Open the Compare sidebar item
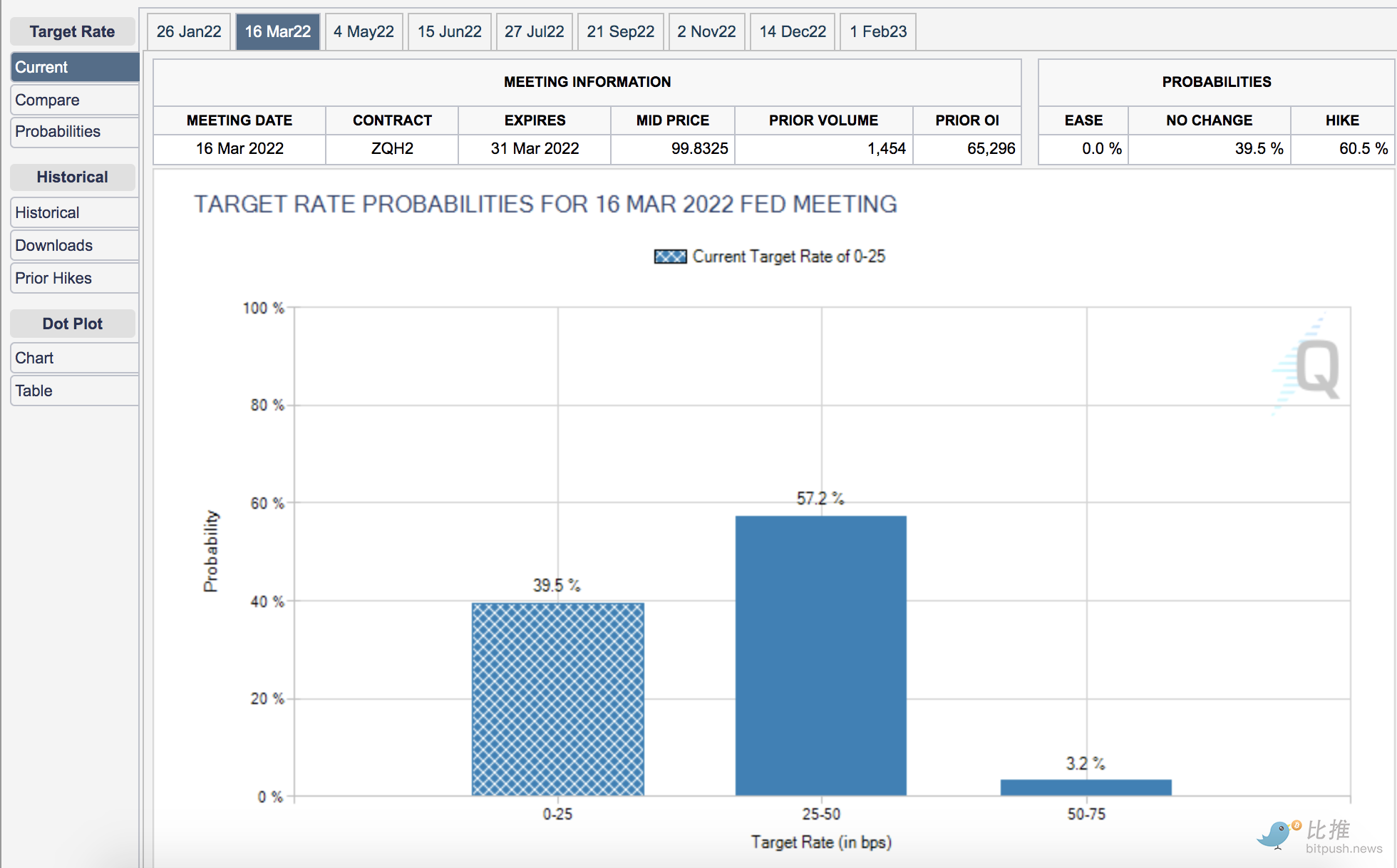Image resolution: width=1397 pixels, height=868 pixels. point(75,100)
